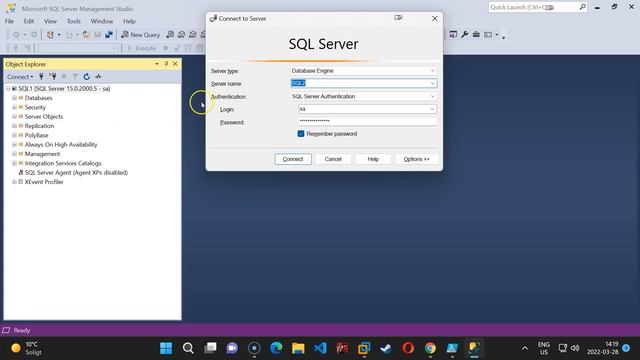
Task: Uncheck the Remember password checkbox
Action: click(301, 133)
